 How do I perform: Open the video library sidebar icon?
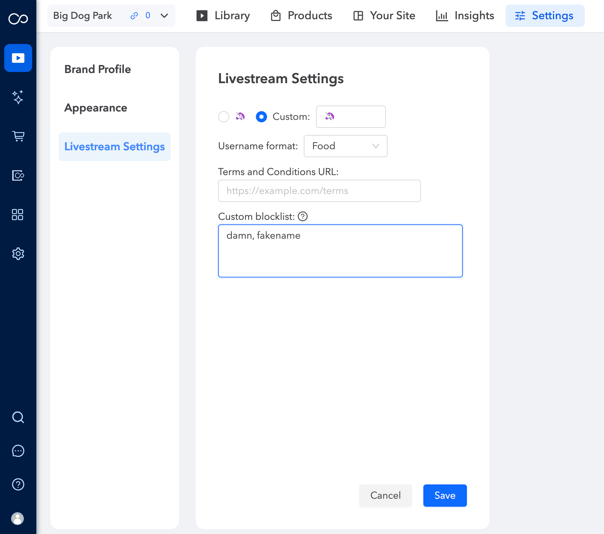(x=18, y=58)
